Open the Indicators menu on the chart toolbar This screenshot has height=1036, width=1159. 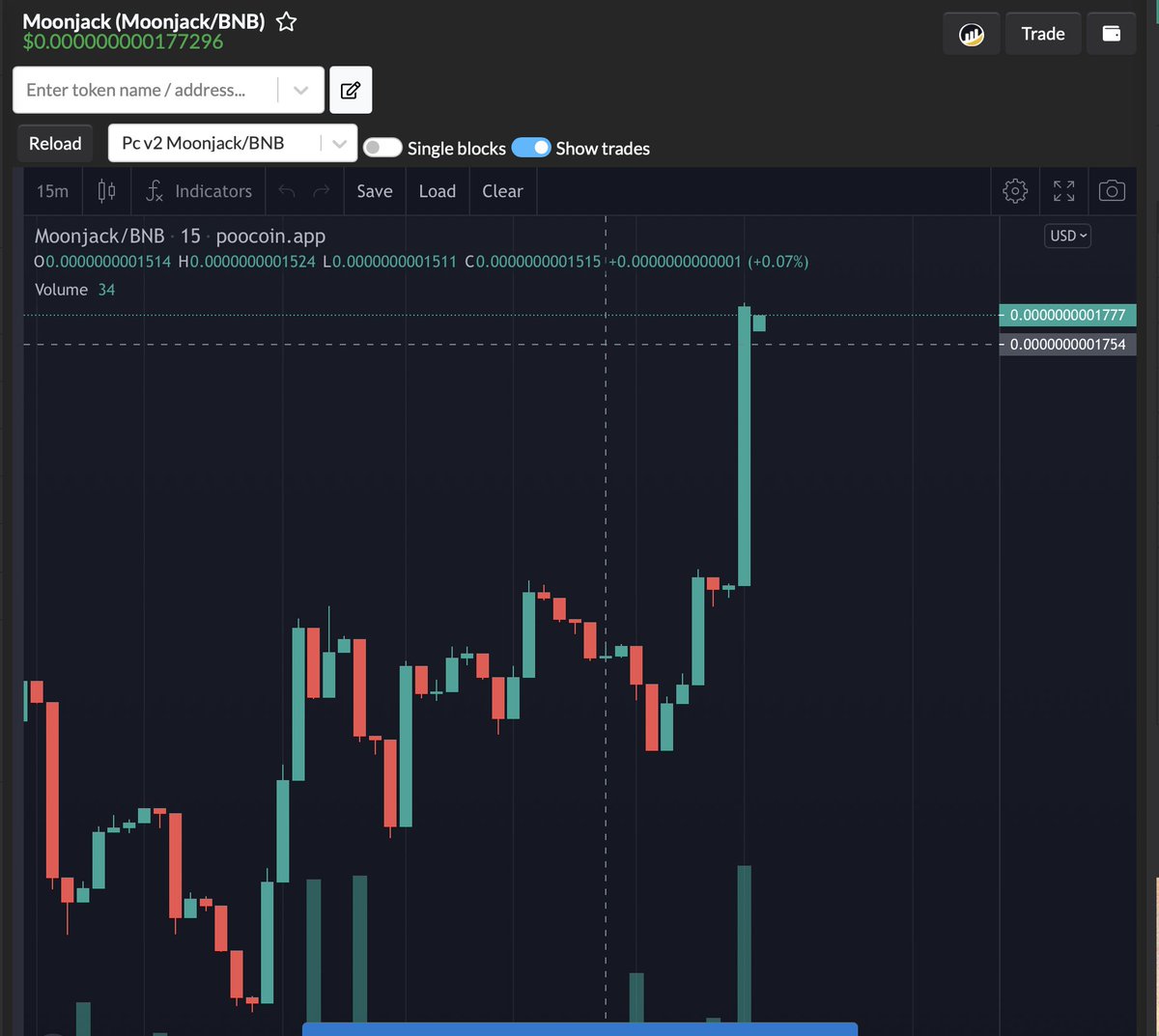pyautogui.click(x=197, y=190)
